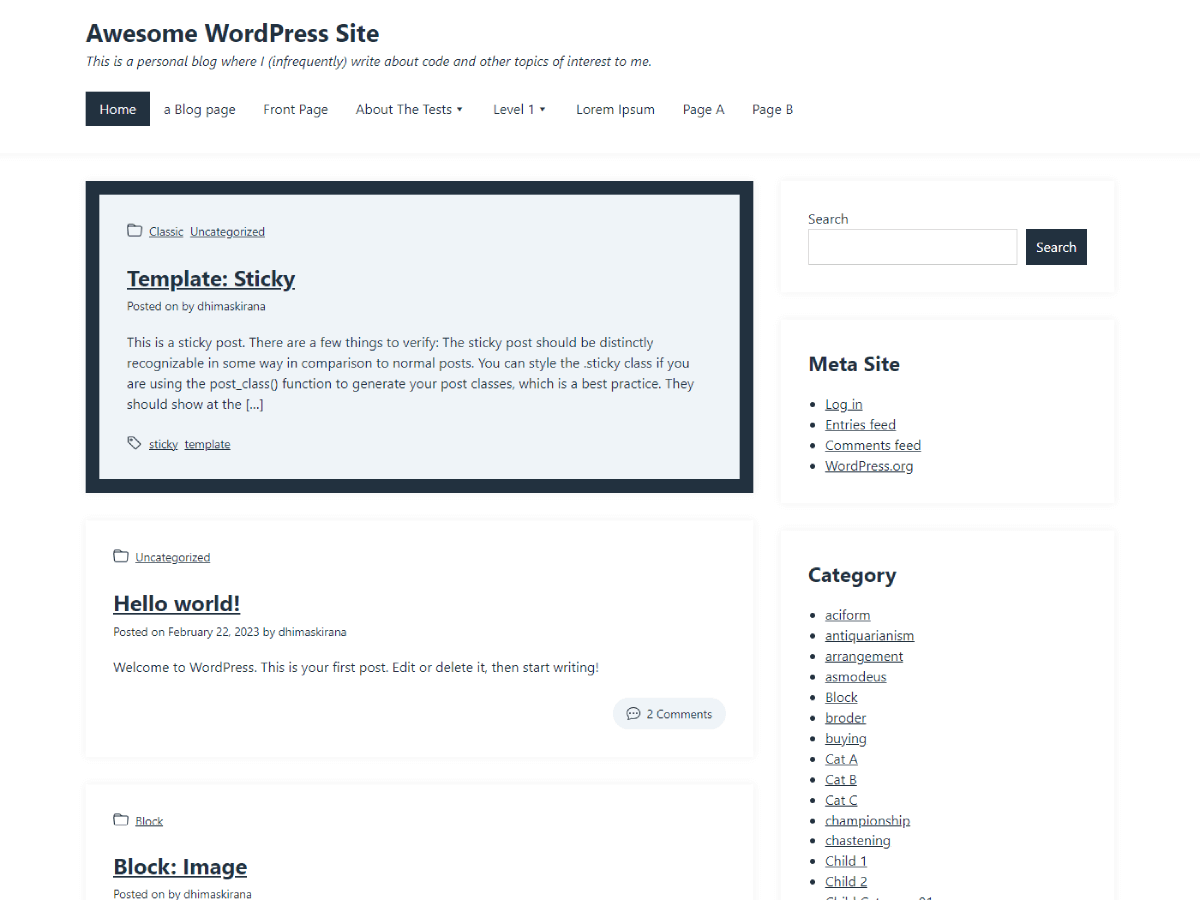The height and width of the screenshot is (900, 1200).
Task: Expand the Level 1 submenu arrow
Action: (x=543, y=110)
